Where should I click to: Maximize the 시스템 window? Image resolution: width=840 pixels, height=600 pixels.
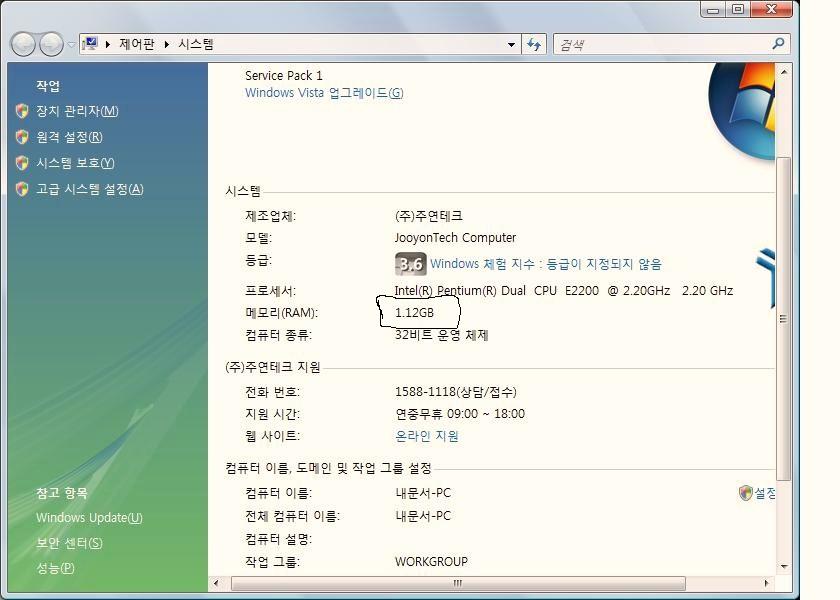pyautogui.click(x=738, y=9)
